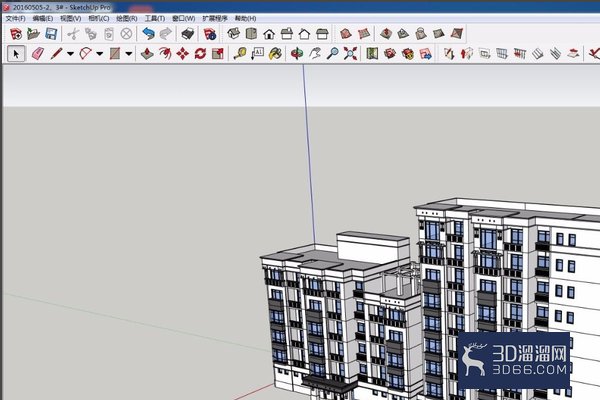Viewport: 600px width, 400px height.
Task: Open the 扩展程序 menu
Action: coord(215,18)
